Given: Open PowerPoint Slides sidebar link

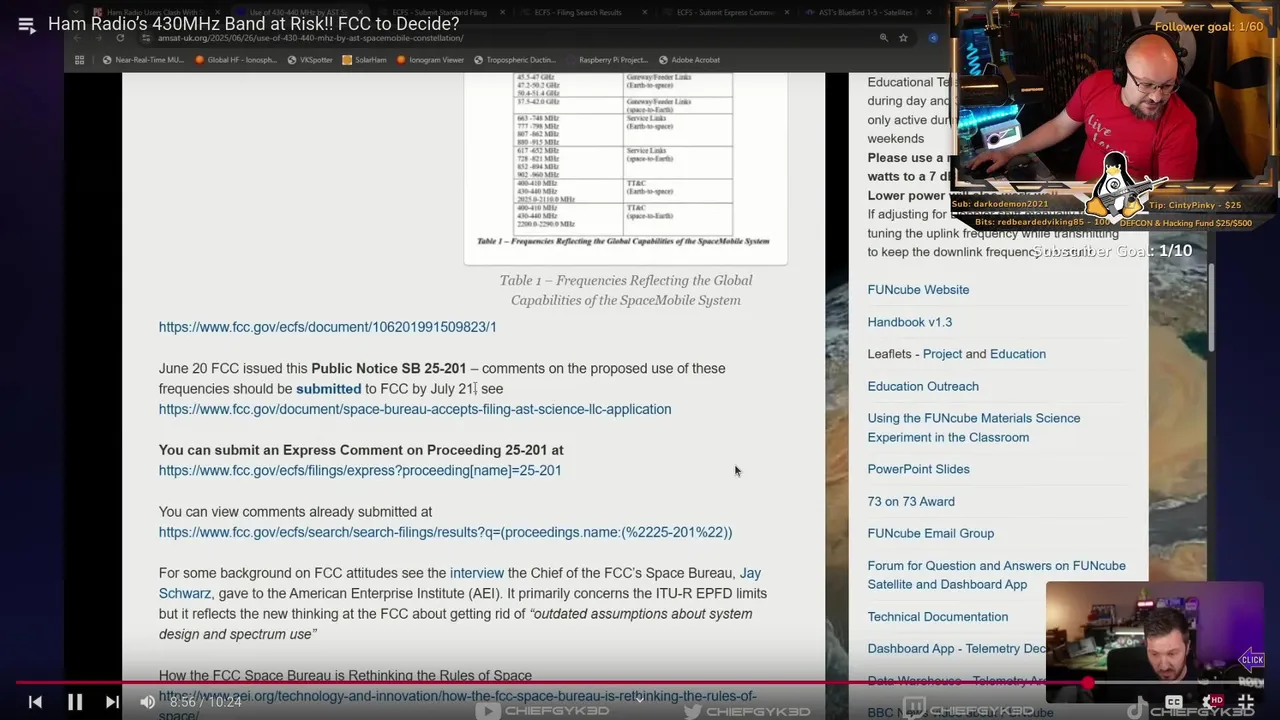Looking at the screenshot, I should tap(918, 469).
